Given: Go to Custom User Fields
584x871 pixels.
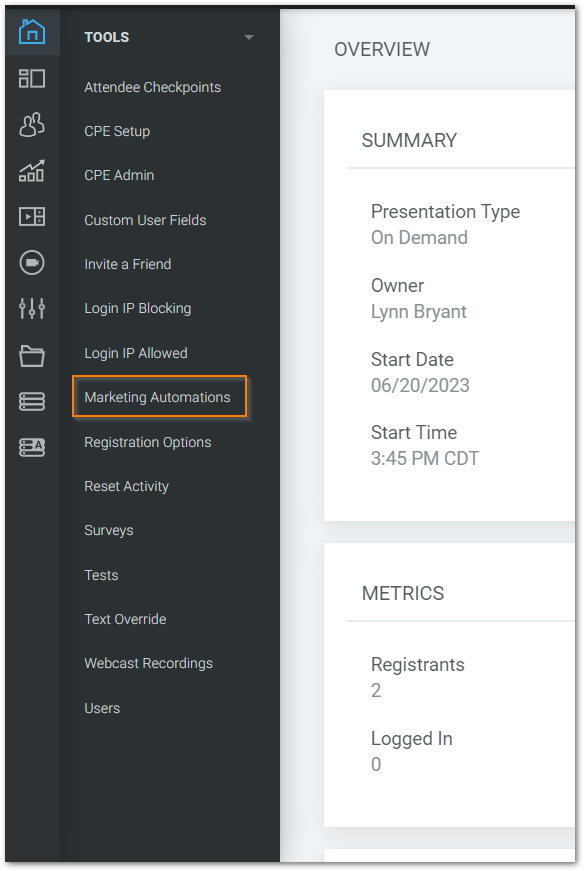Looking at the screenshot, I should point(145,220).
